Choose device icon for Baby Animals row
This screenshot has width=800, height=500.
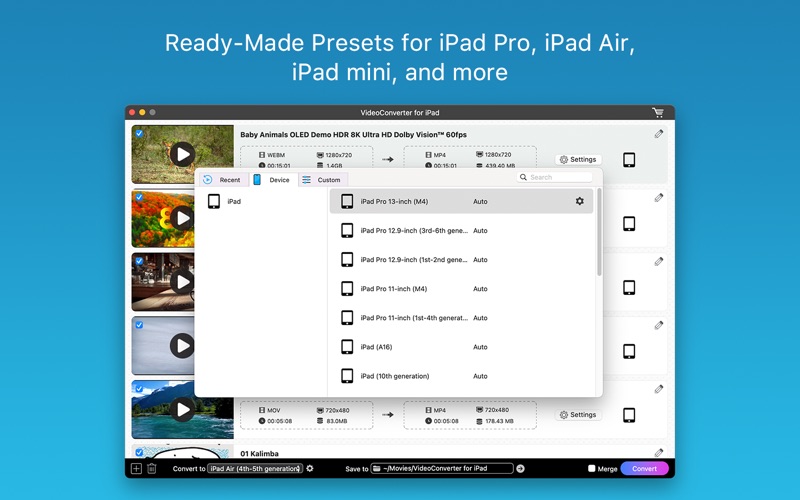pyautogui.click(x=629, y=160)
